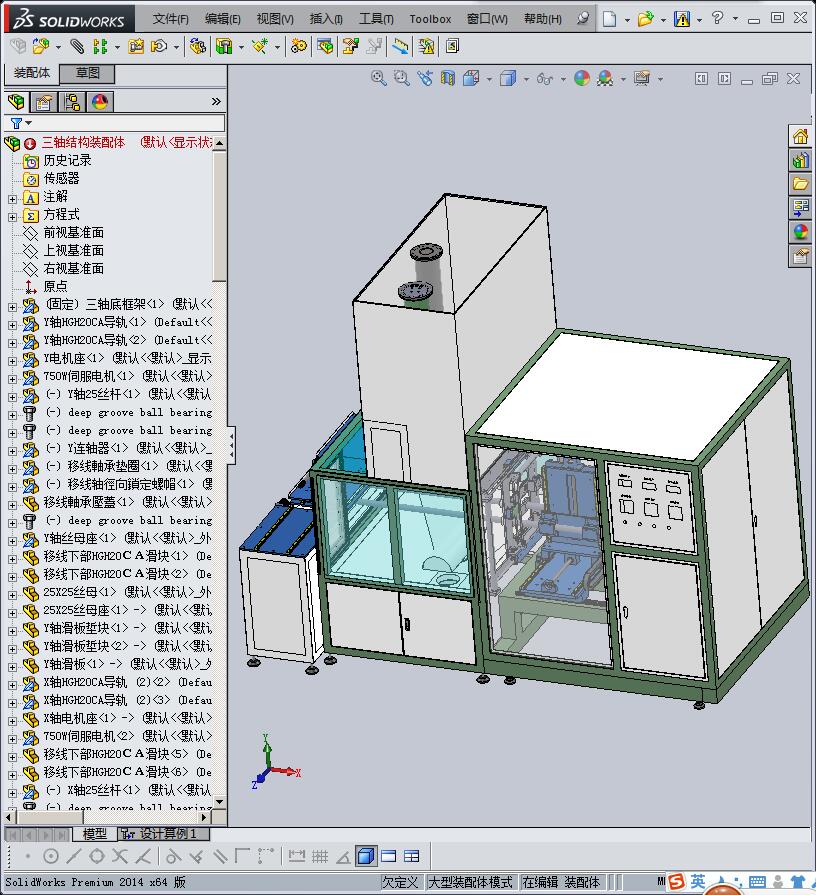The width and height of the screenshot is (816, 895).
Task: Open Custom Properties task pane icon
Action: 801,256
